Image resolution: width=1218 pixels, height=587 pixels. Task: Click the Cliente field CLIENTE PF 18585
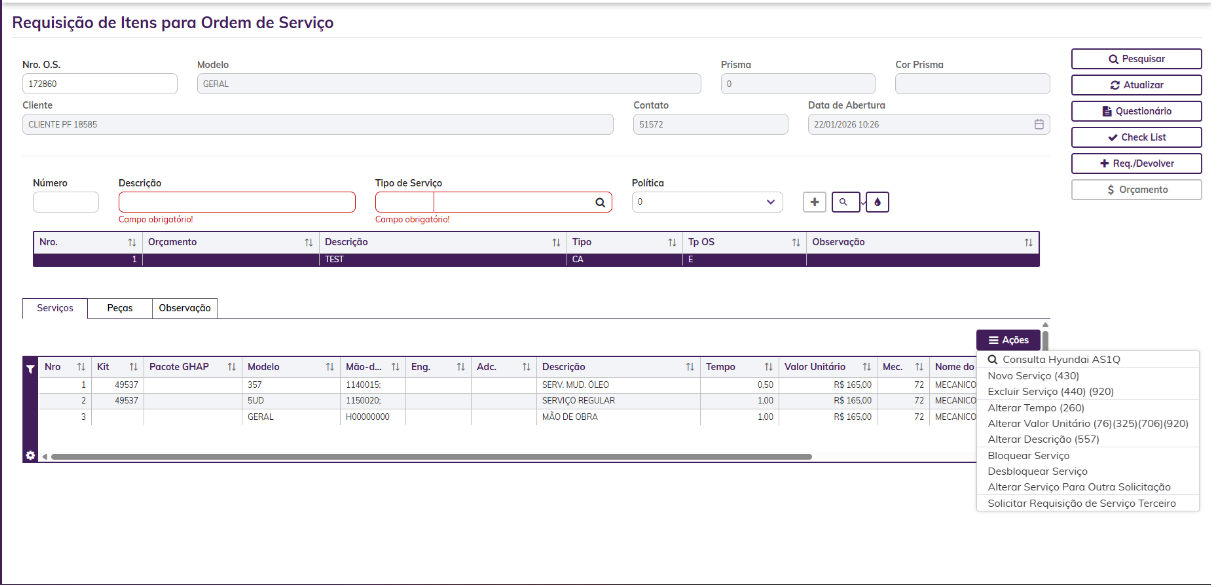coord(318,124)
